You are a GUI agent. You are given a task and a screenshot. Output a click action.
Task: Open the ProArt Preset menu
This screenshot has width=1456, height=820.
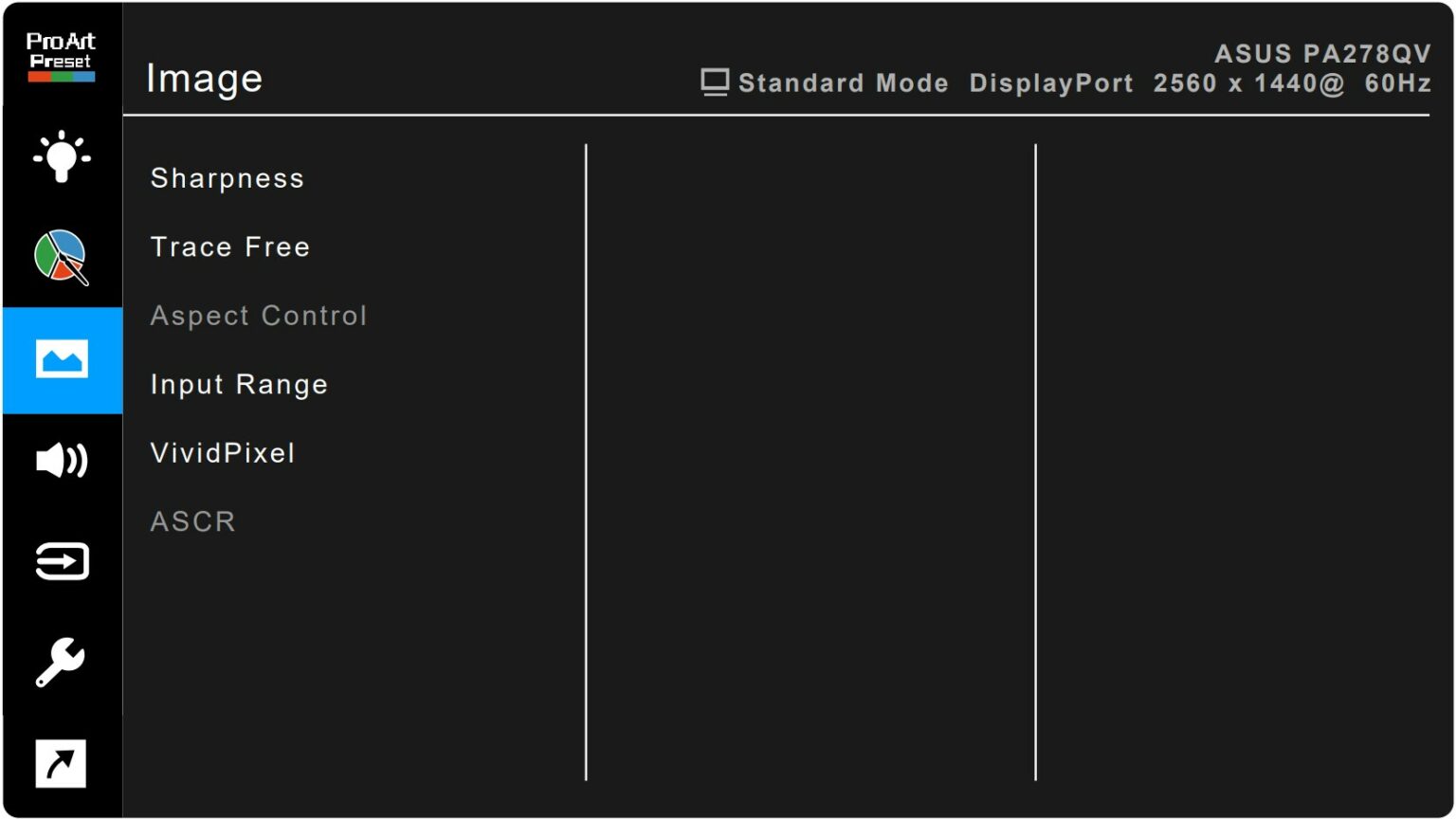61,56
